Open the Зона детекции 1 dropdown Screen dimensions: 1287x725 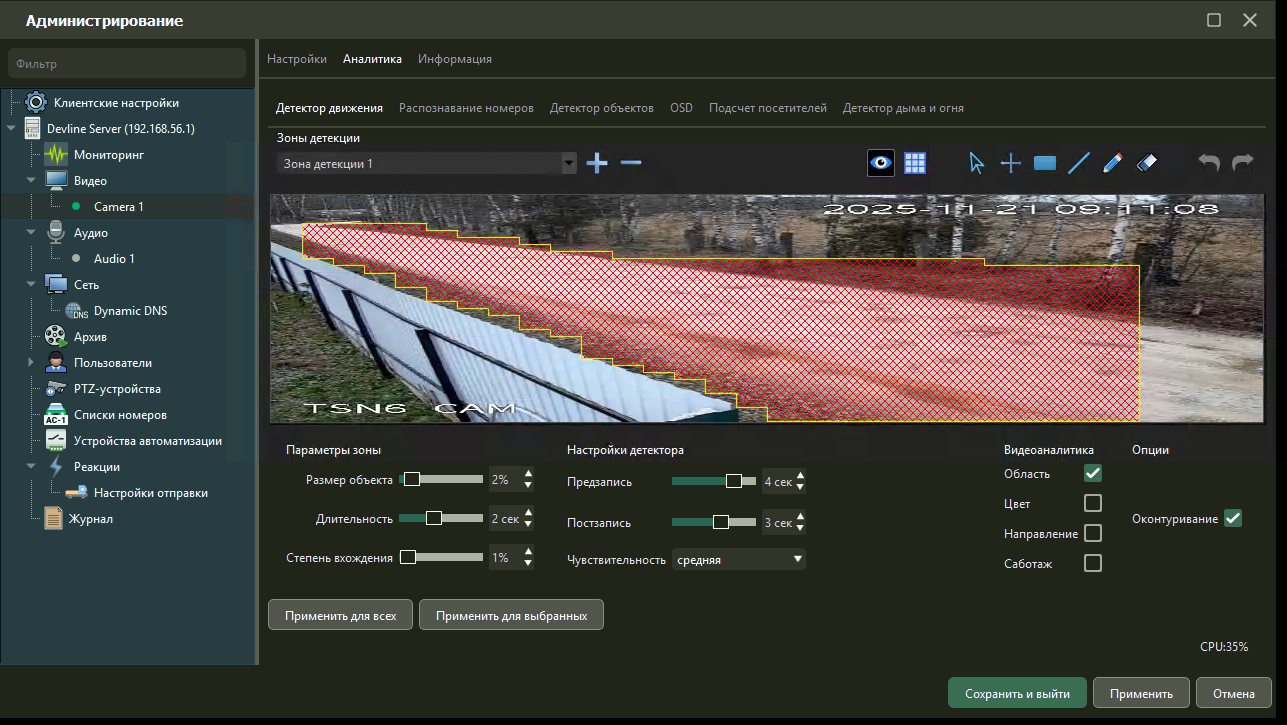pos(427,163)
